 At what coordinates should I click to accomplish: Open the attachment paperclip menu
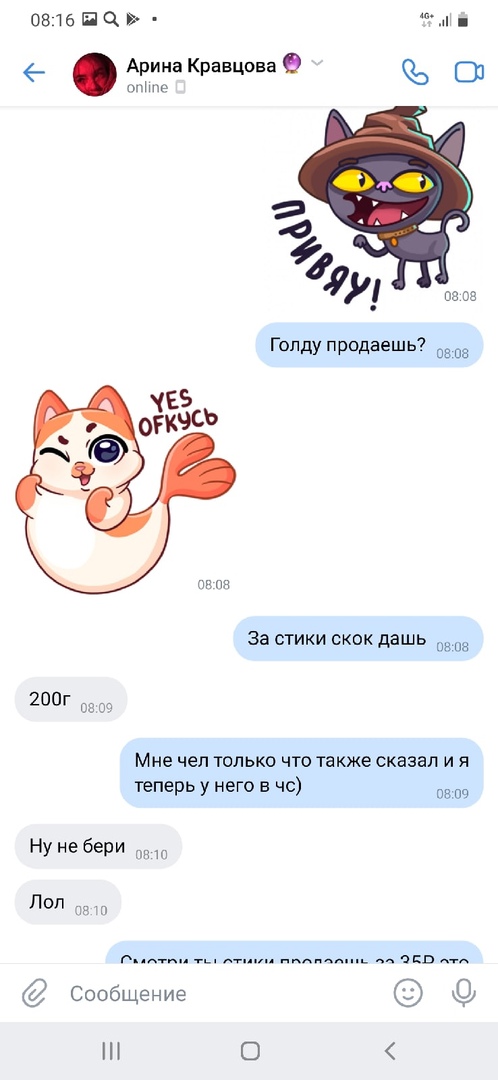(x=32, y=993)
